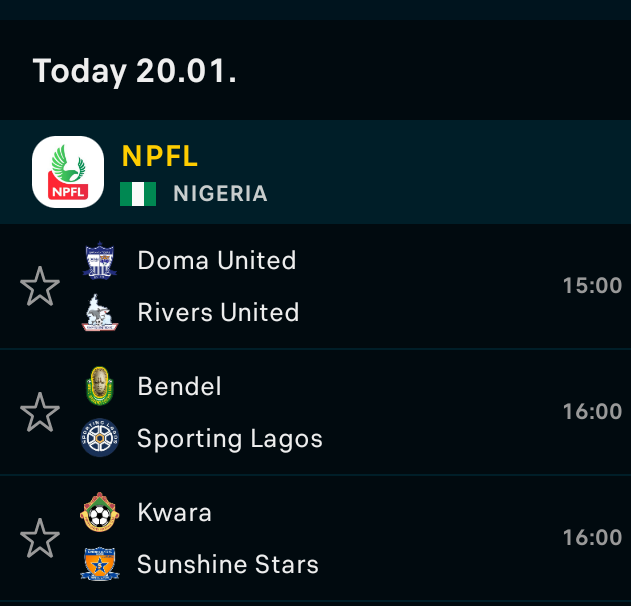Image resolution: width=631 pixels, height=606 pixels.
Task: Click the Today 20.01. date header
Action: (x=135, y=71)
